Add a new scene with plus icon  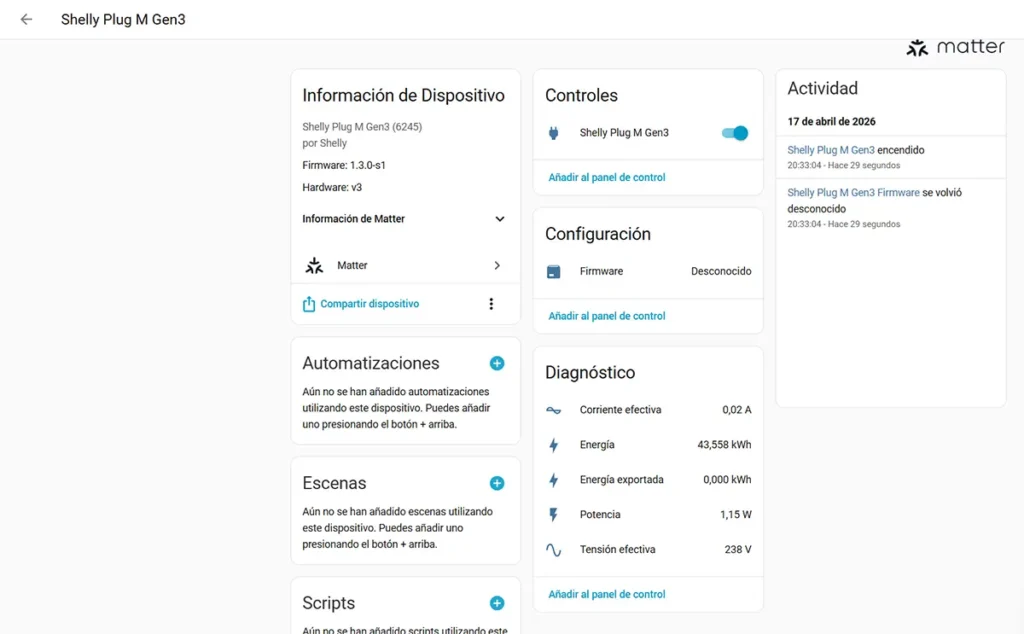pos(497,483)
